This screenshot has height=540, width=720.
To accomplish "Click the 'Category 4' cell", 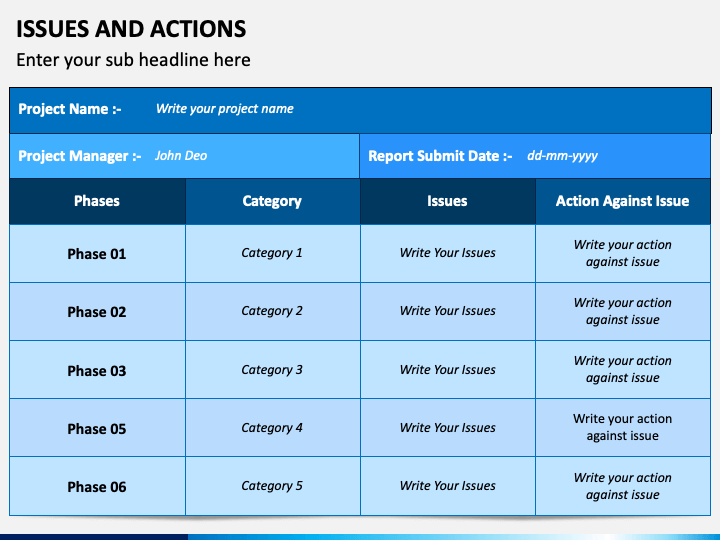I will (x=272, y=428).
